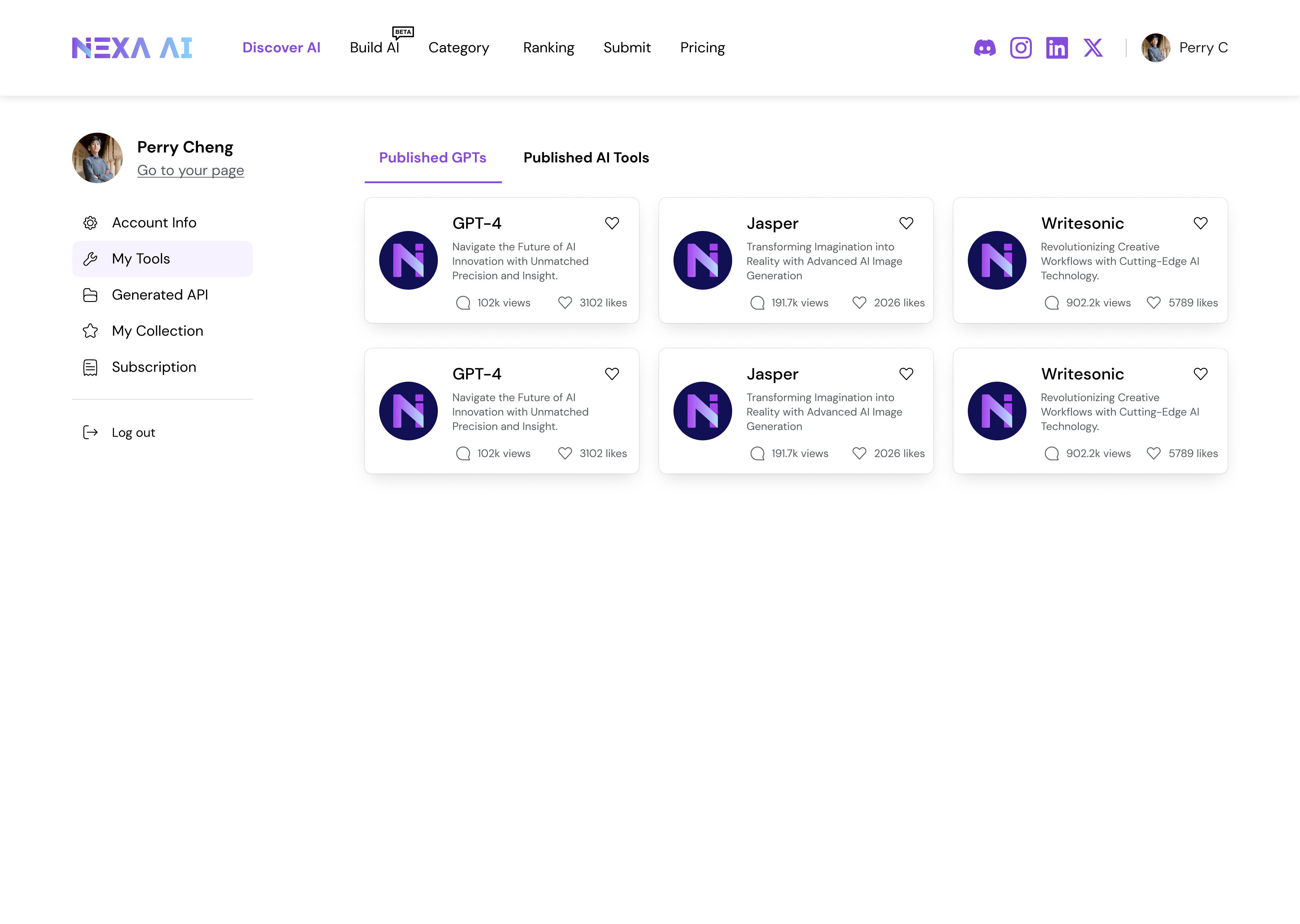Image resolution: width=1300 pixels, height=924 pixels.
Task: Toggle favorite heart on second Writesonic card
Action: point(1200,374)
